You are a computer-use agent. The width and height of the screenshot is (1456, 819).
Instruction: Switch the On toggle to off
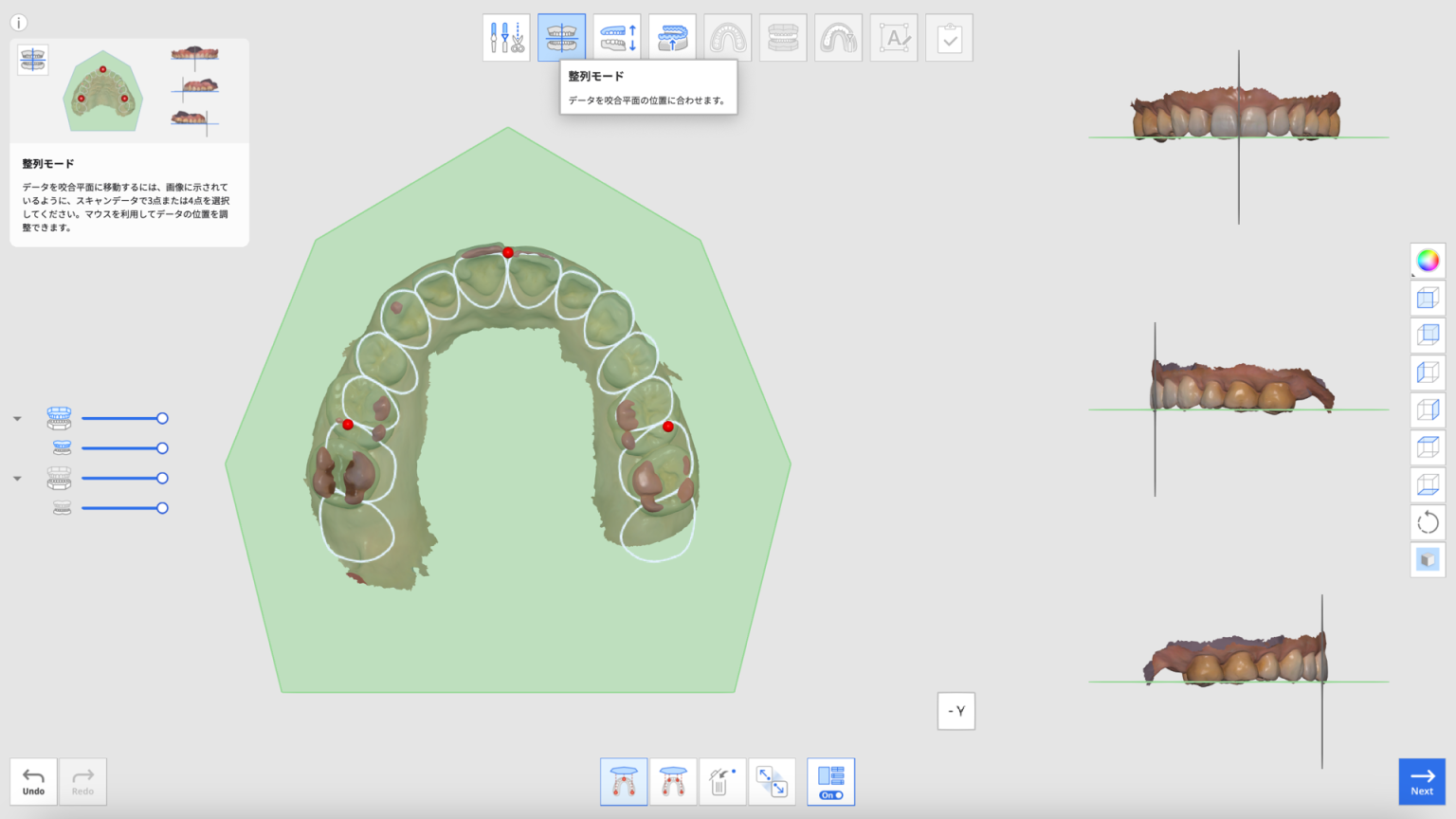click(x=830, y=794)
